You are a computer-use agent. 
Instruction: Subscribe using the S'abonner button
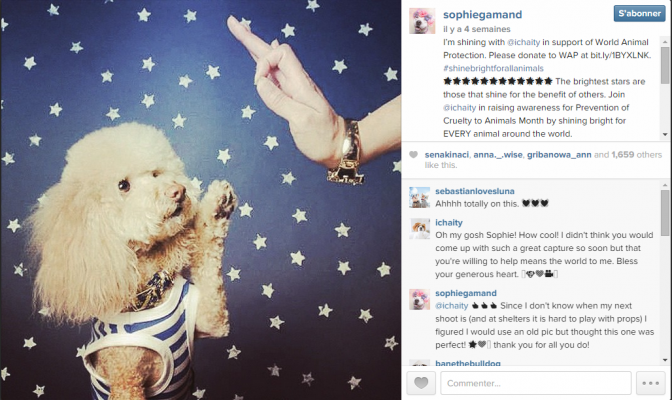click(x=639, y=13)
